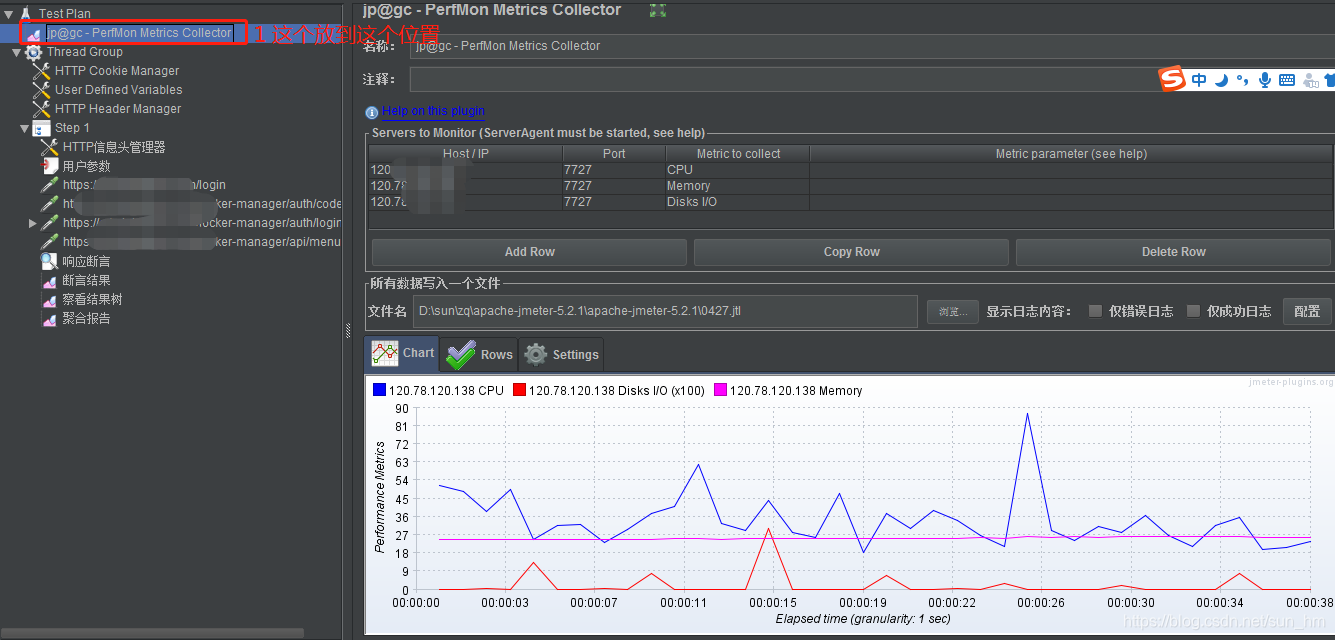Select the HTTP信息头管理器 wrench icon

pyautogui.click(x=49, y=147)
